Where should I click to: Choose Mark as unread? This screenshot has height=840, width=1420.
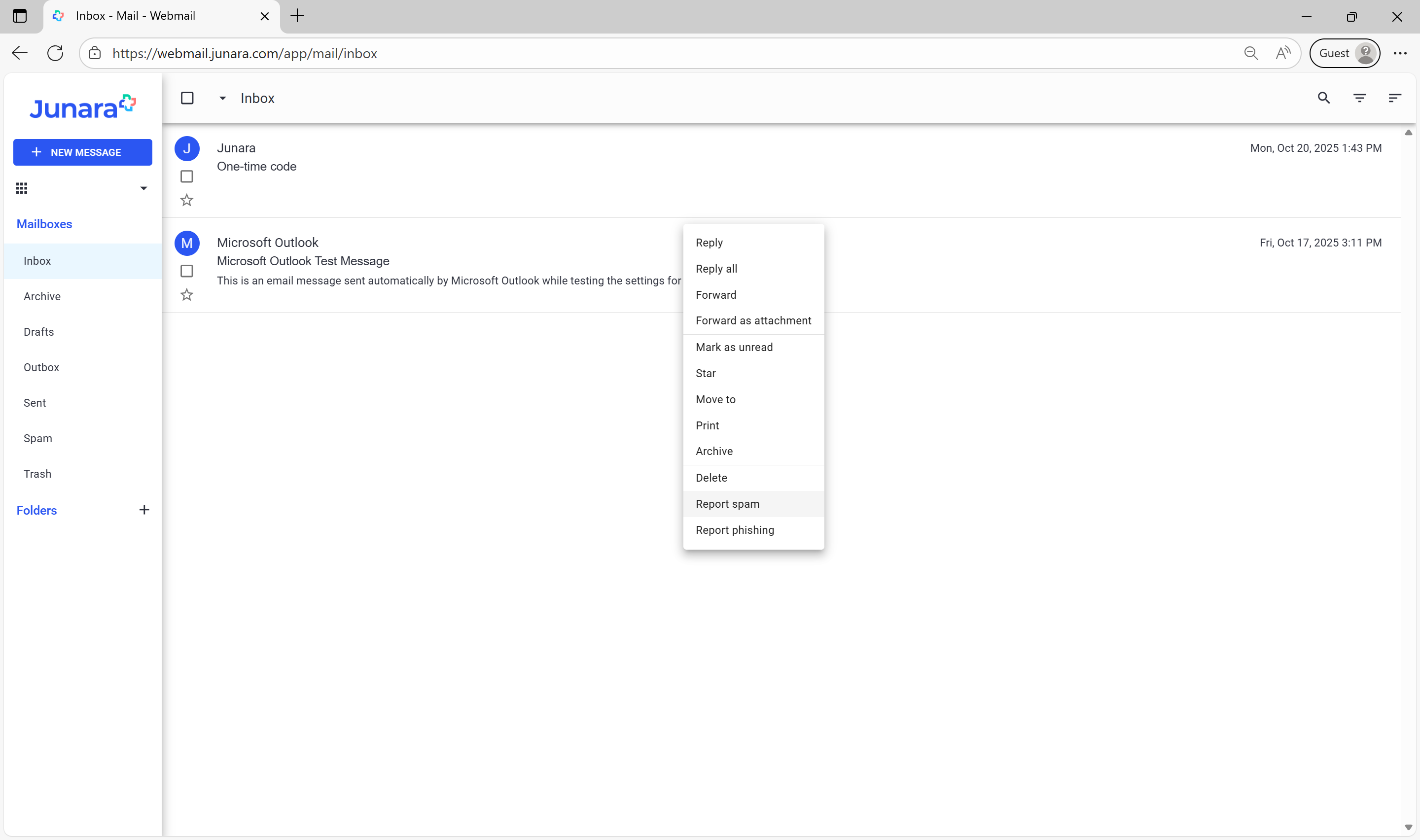click(x=753, y=347)
